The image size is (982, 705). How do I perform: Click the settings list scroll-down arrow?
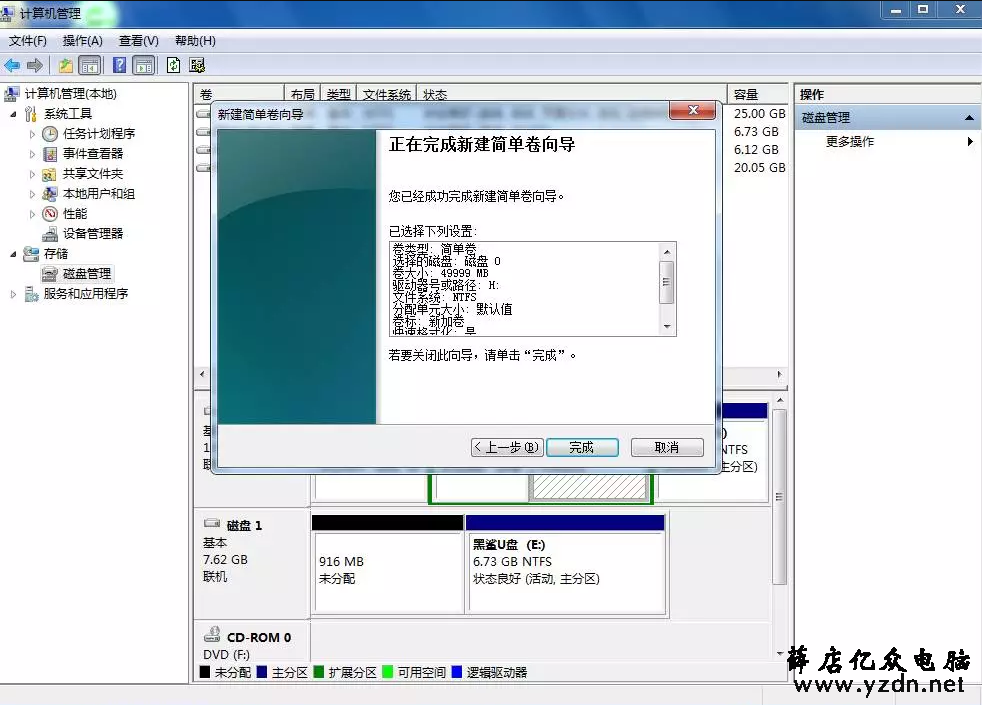point(667,327)
